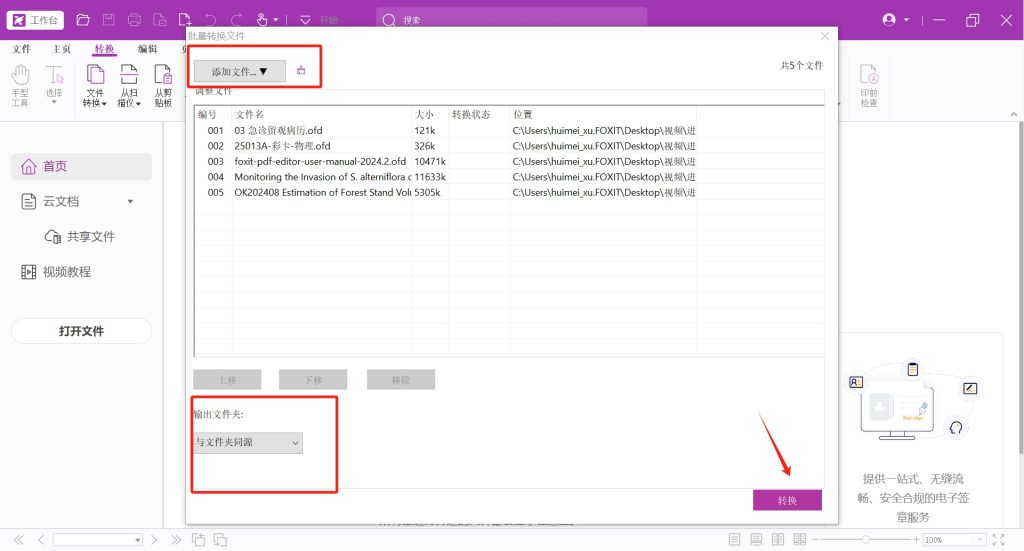1024x551 pixels.
Task: Click the open folder icon in title bar
Action: [x=83, y=20]
